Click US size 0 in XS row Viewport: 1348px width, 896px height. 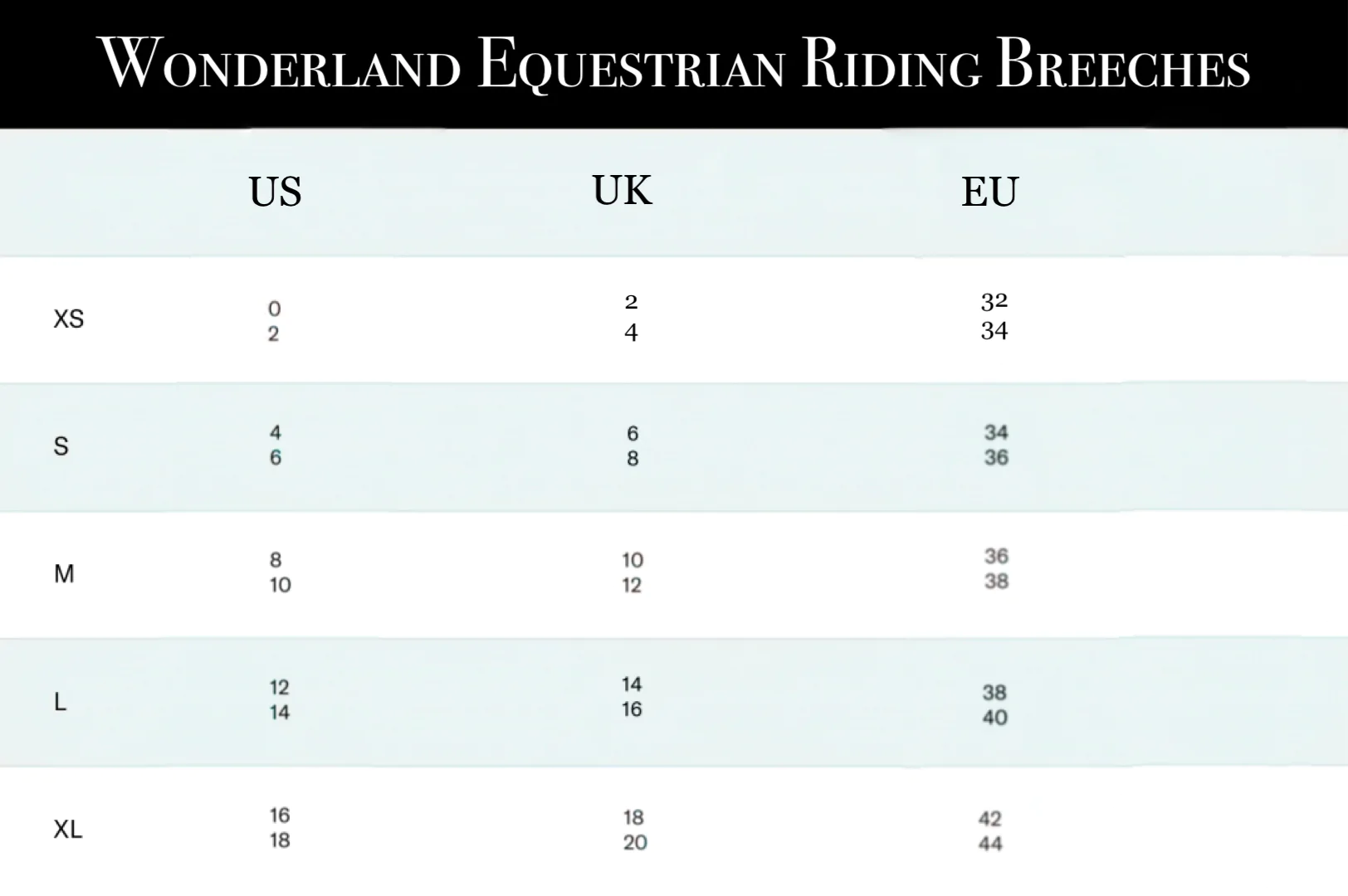[x=274, y=309]
